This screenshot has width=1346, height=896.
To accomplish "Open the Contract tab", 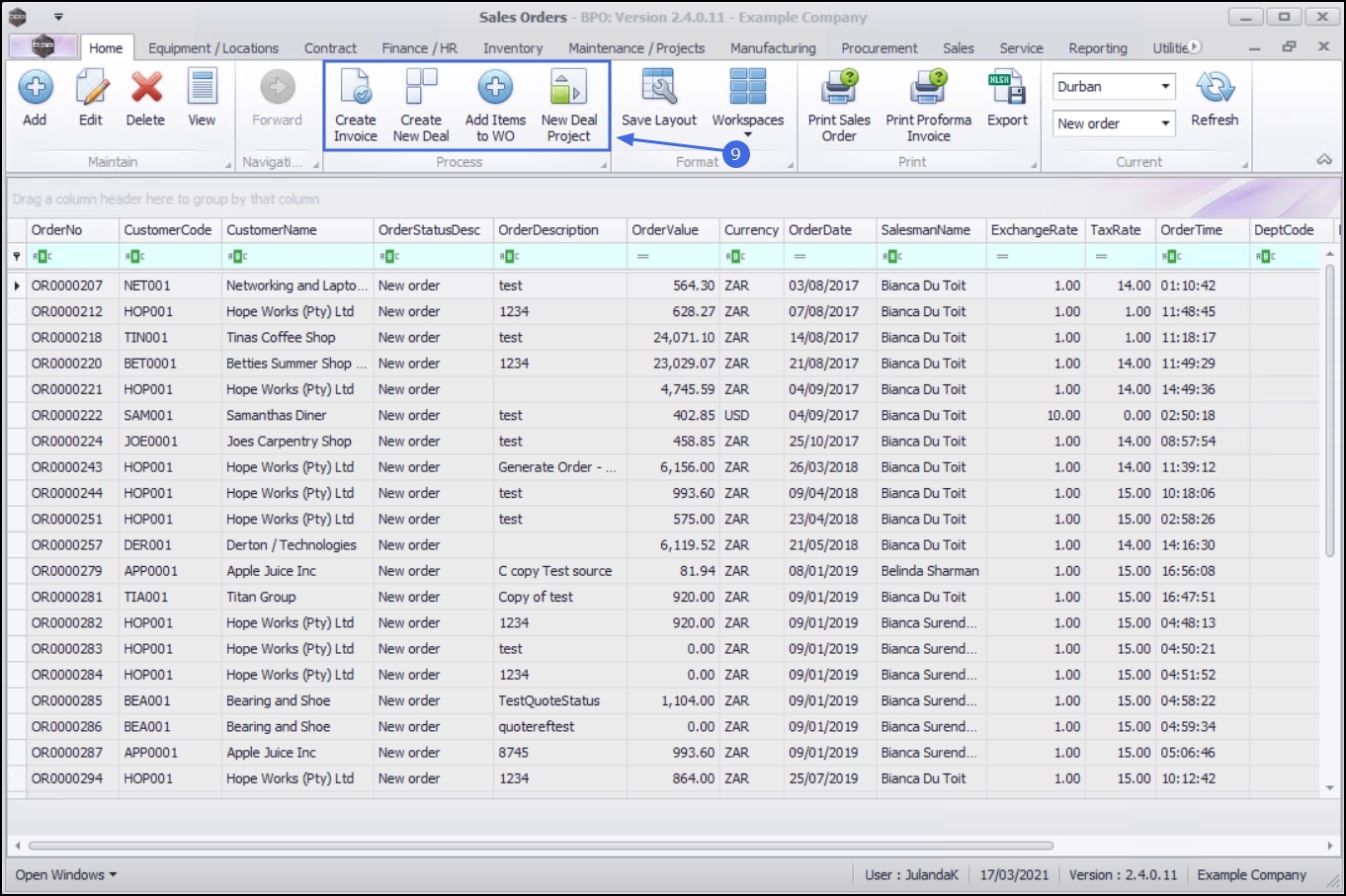I will pyautogui.click(x=330, y=48).
